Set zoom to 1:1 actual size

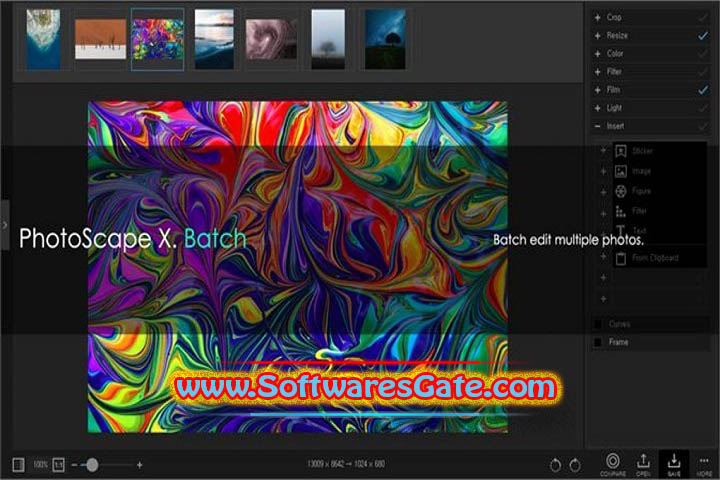[58, 465]
